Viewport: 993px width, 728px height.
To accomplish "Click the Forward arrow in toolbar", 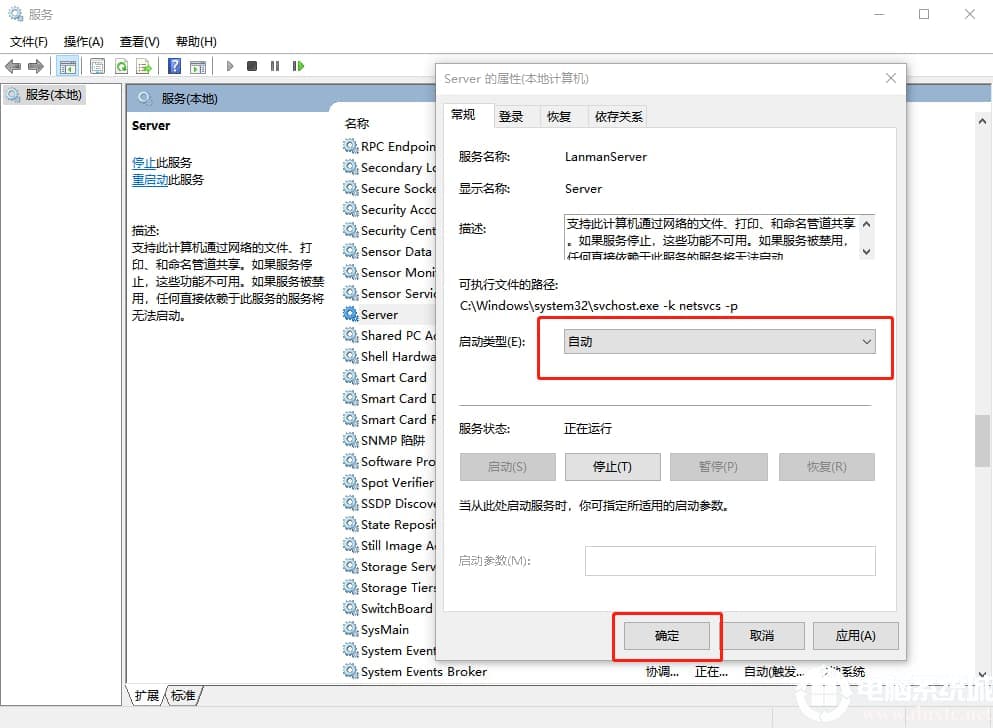I will [36, 66].
